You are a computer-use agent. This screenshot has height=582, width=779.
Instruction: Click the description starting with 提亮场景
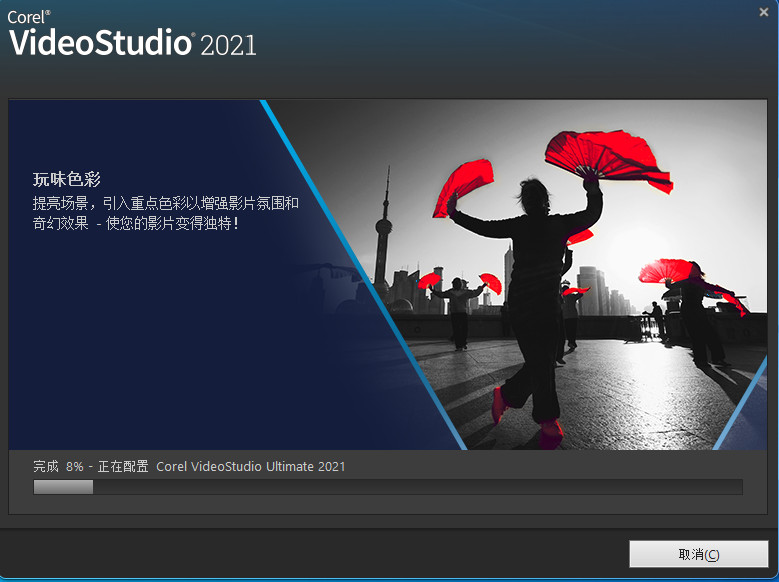click(x=166, y=213)
